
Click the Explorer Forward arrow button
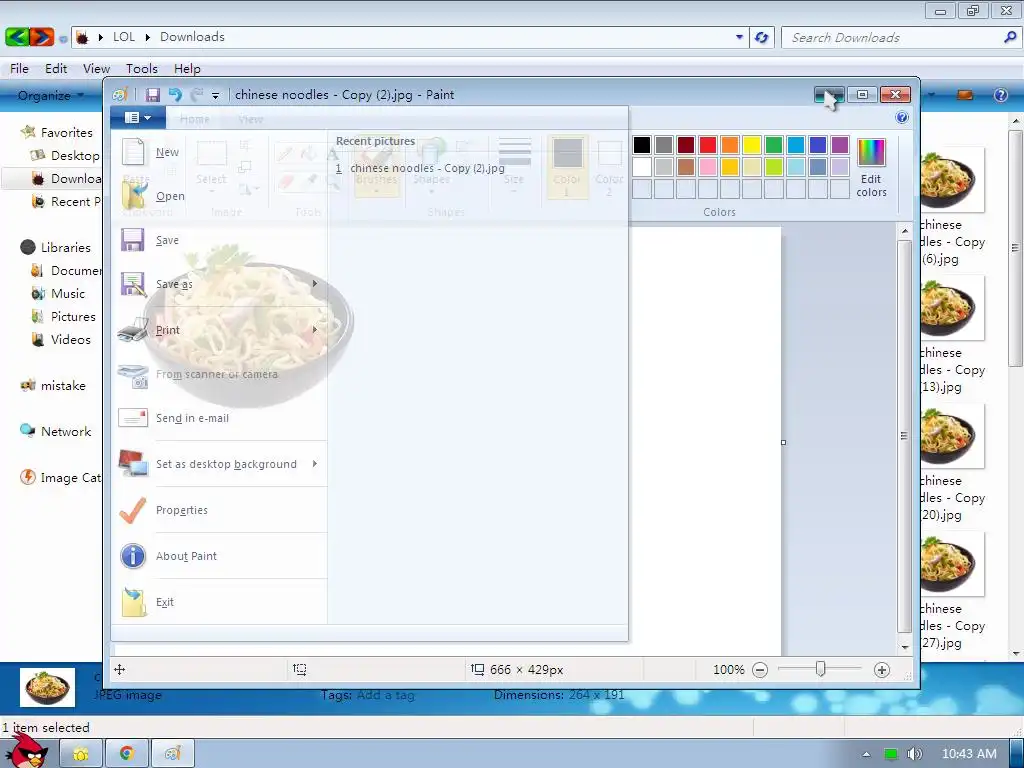(42, 37)
